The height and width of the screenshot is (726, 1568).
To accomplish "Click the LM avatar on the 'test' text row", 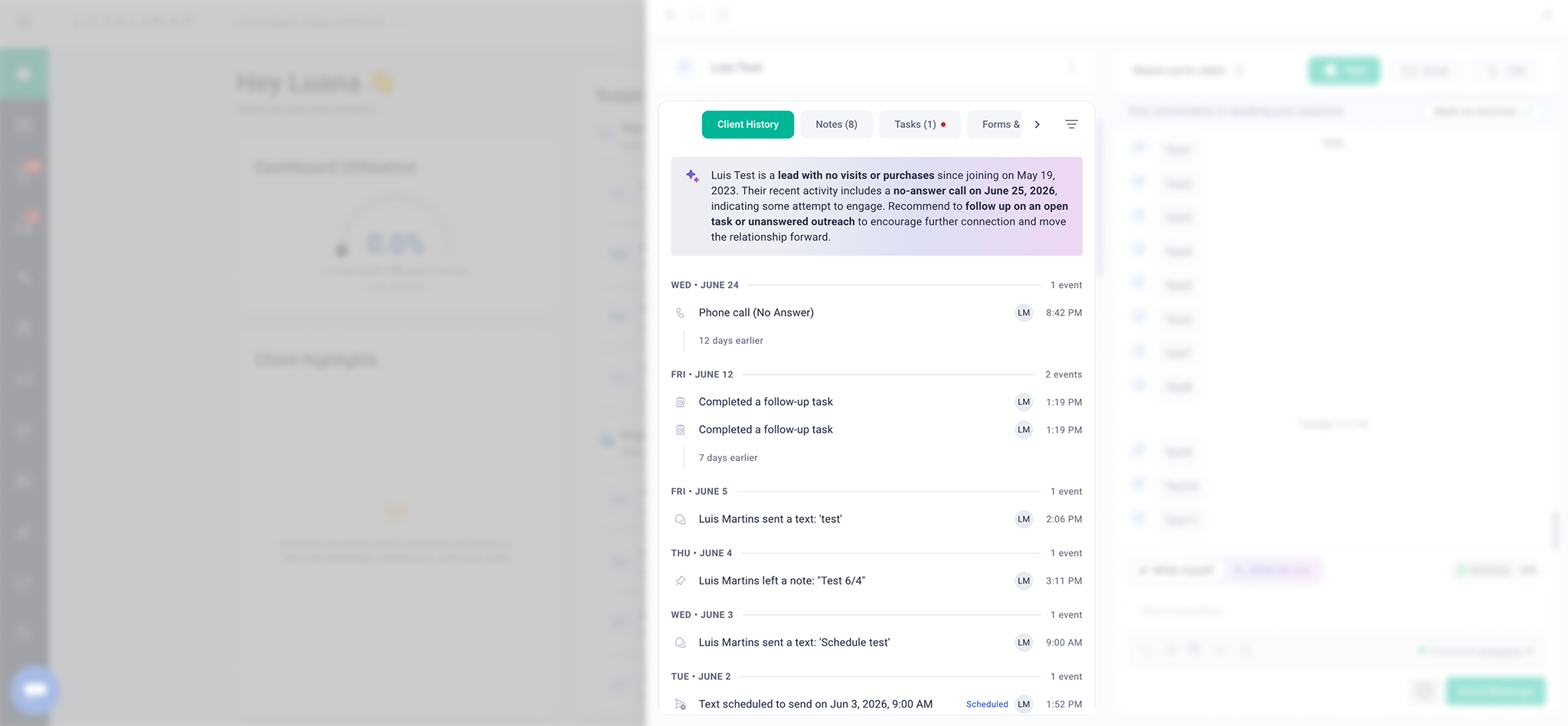I will pyautogui.click(x=1024, y=519).
